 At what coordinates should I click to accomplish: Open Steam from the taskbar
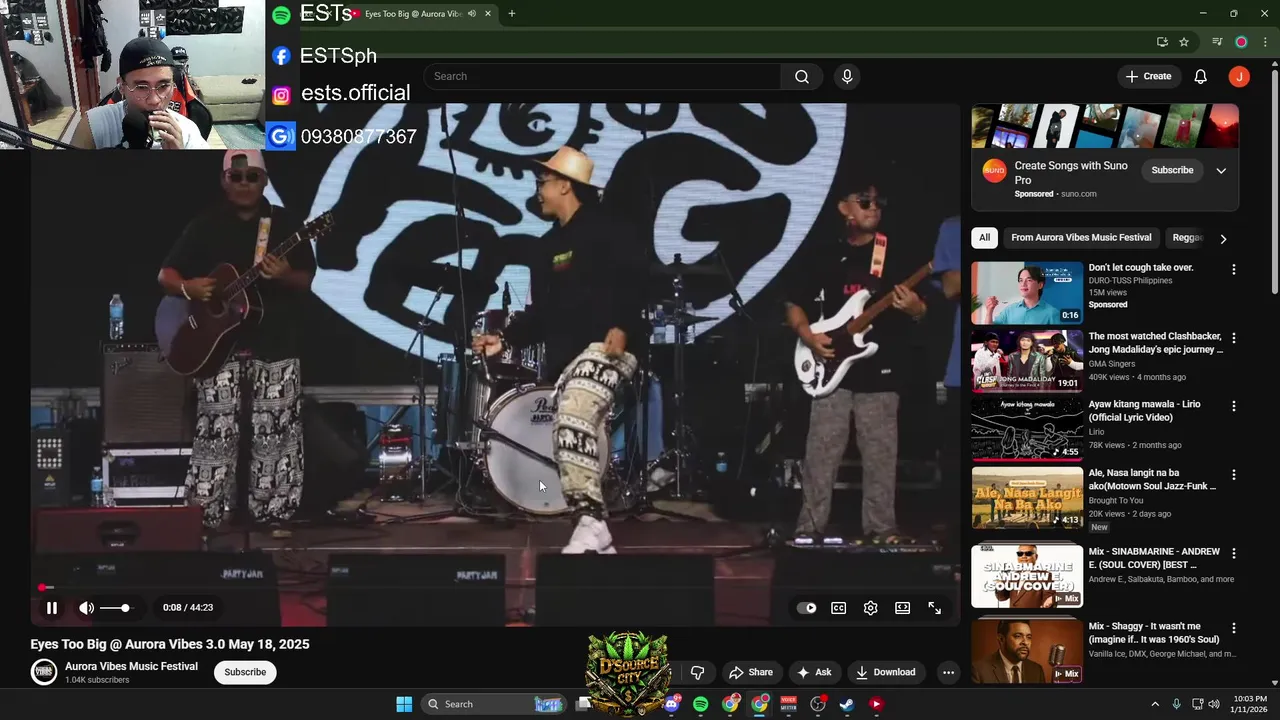point(846,704)
